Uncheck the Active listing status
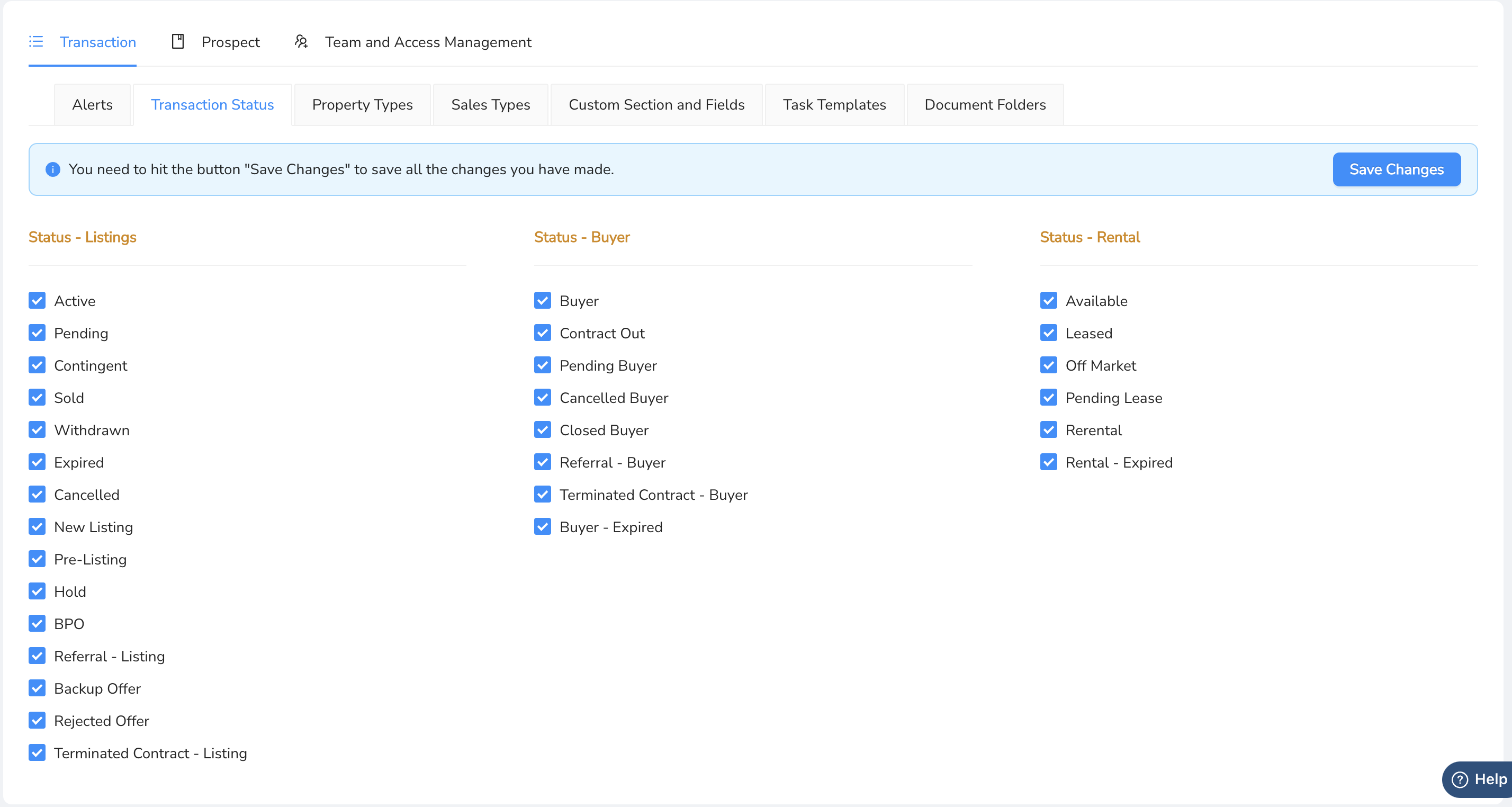This screenshot has width=1512, height=807. [37, 300]
